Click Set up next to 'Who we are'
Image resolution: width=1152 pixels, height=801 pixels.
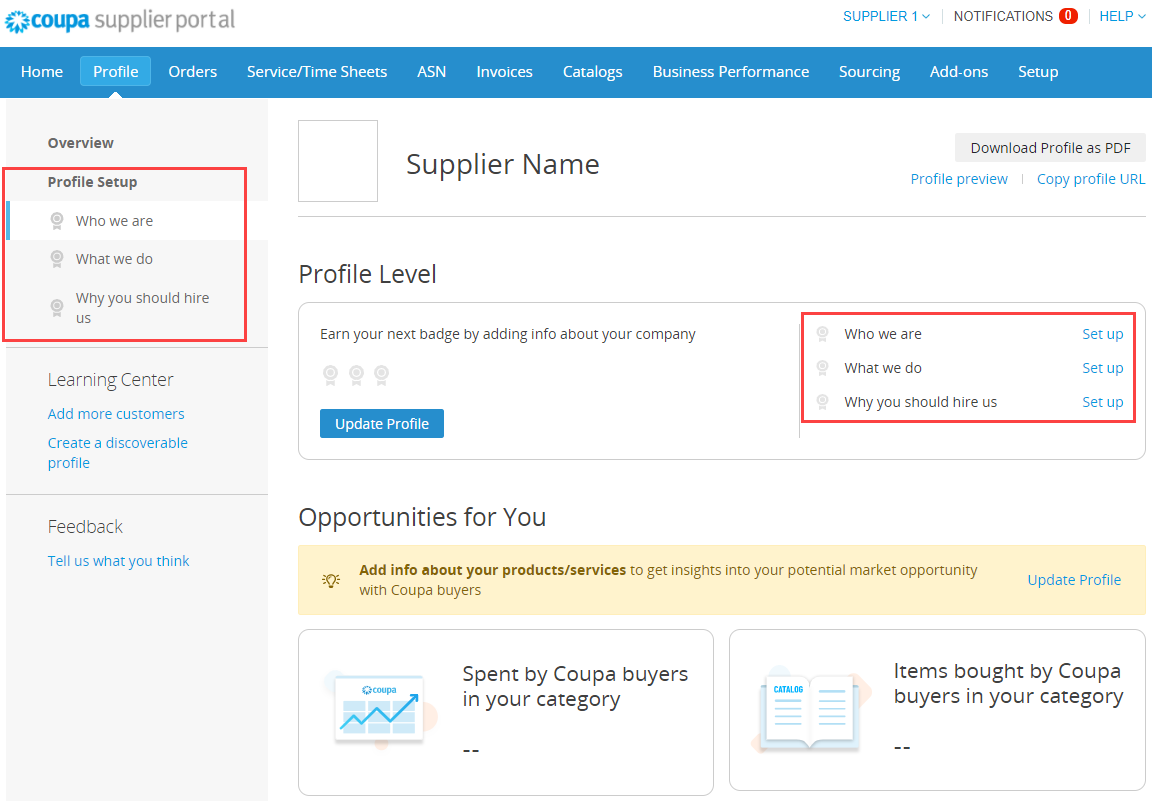(1102, 334)
